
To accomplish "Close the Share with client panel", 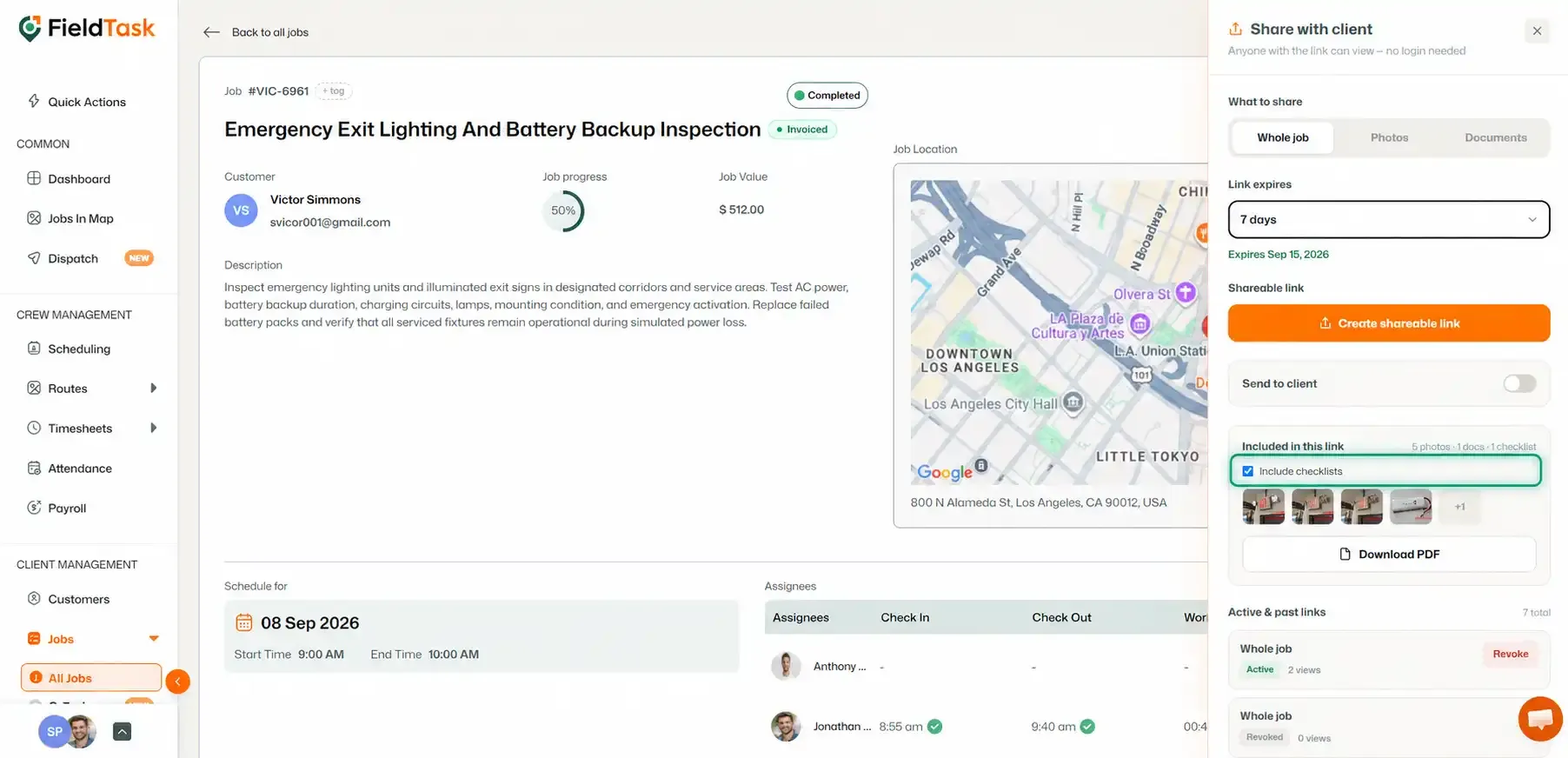I will pyautogui.click(x=1537, y=31).
